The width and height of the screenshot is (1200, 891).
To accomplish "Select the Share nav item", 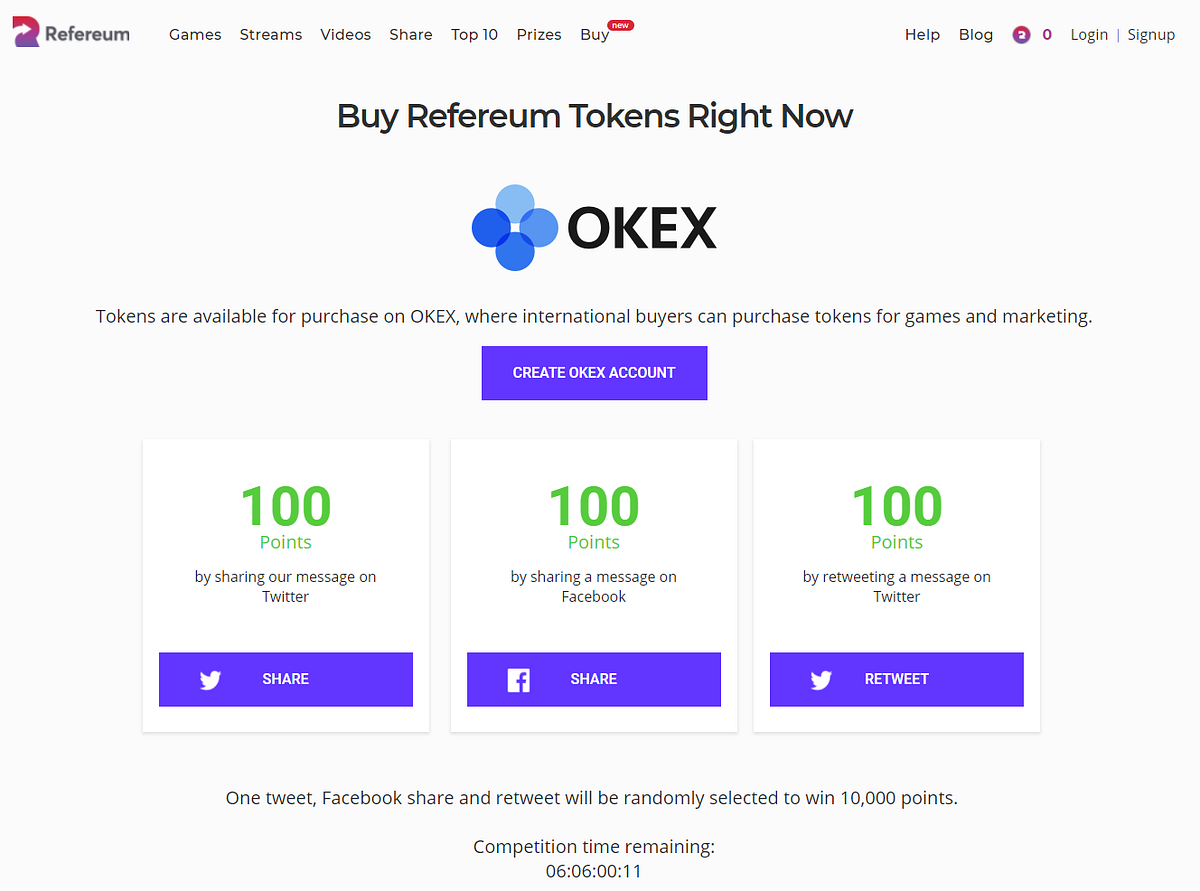I will pyautogui.click(x=411, y=35).
